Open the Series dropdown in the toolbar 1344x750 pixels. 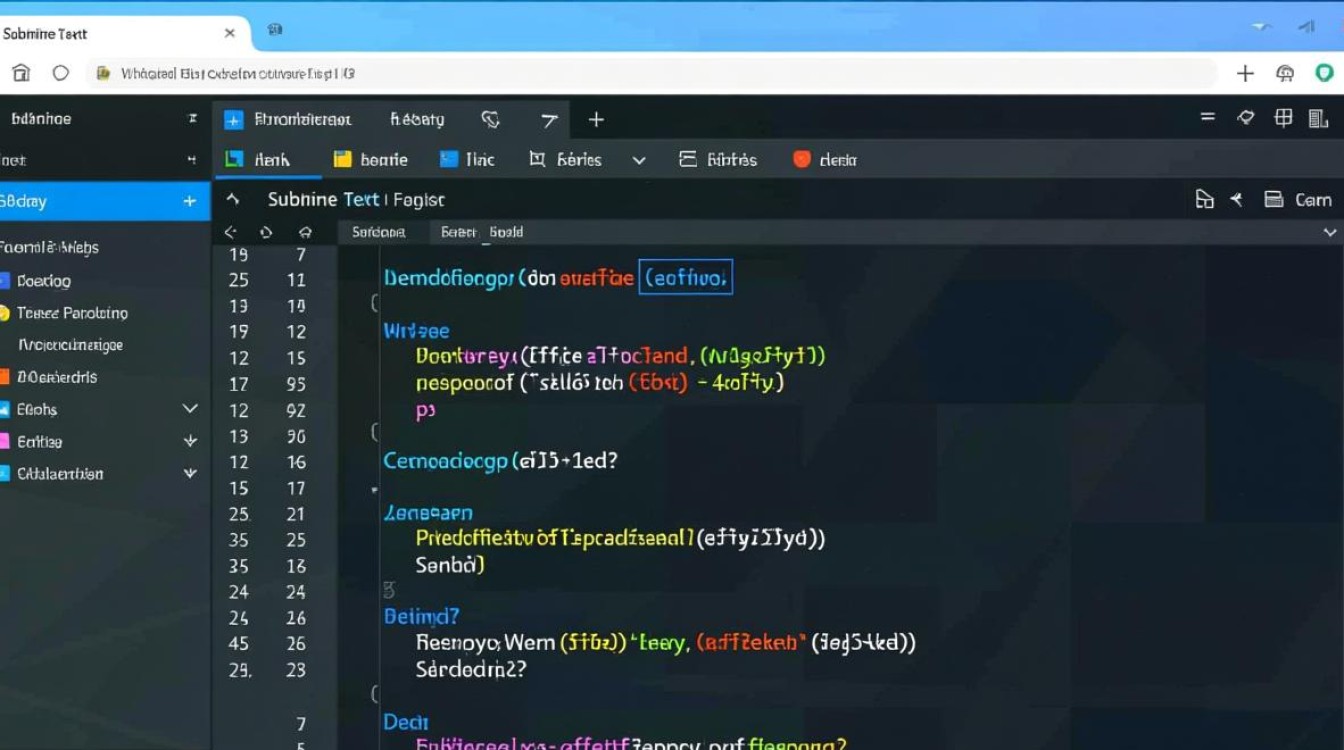[640, 159]
